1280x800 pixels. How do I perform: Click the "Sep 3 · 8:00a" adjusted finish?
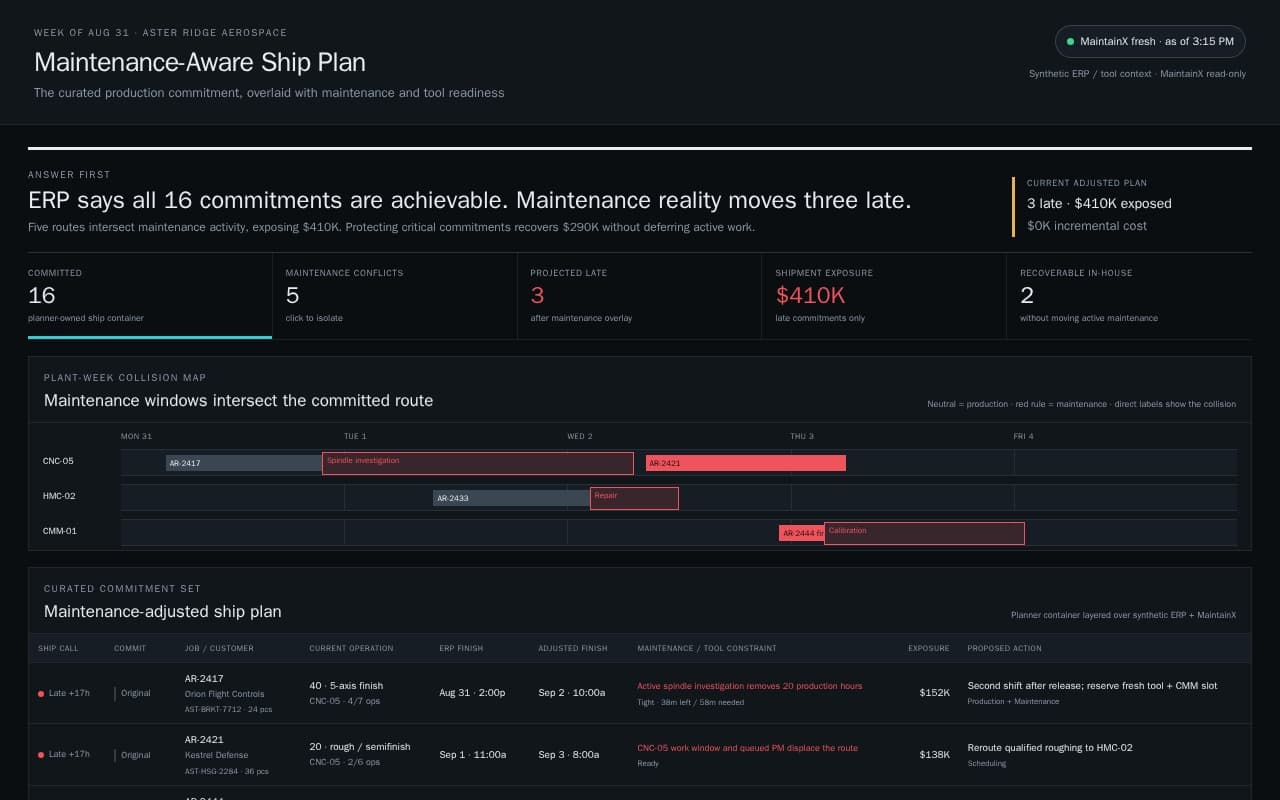(568, 754)
